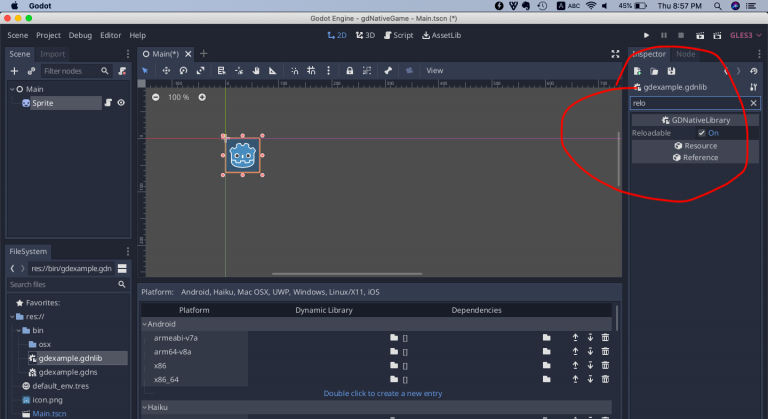768x419 pixels.
Task: Select Main.tscn in the FileSystem
Action: pyautogui.click(x=49, y=414)
